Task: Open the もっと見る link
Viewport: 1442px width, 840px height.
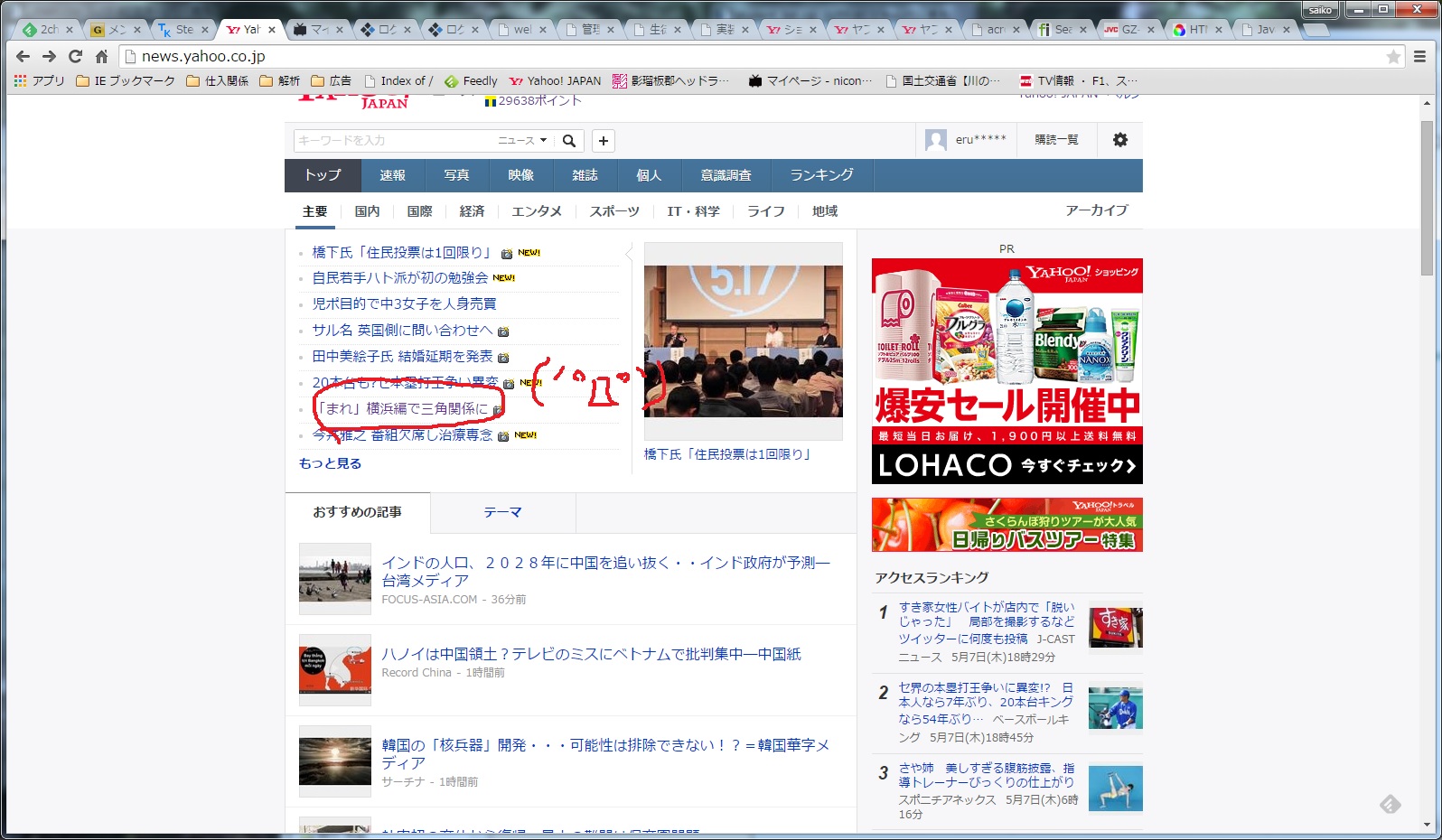Action: click(x=330, y=463)
